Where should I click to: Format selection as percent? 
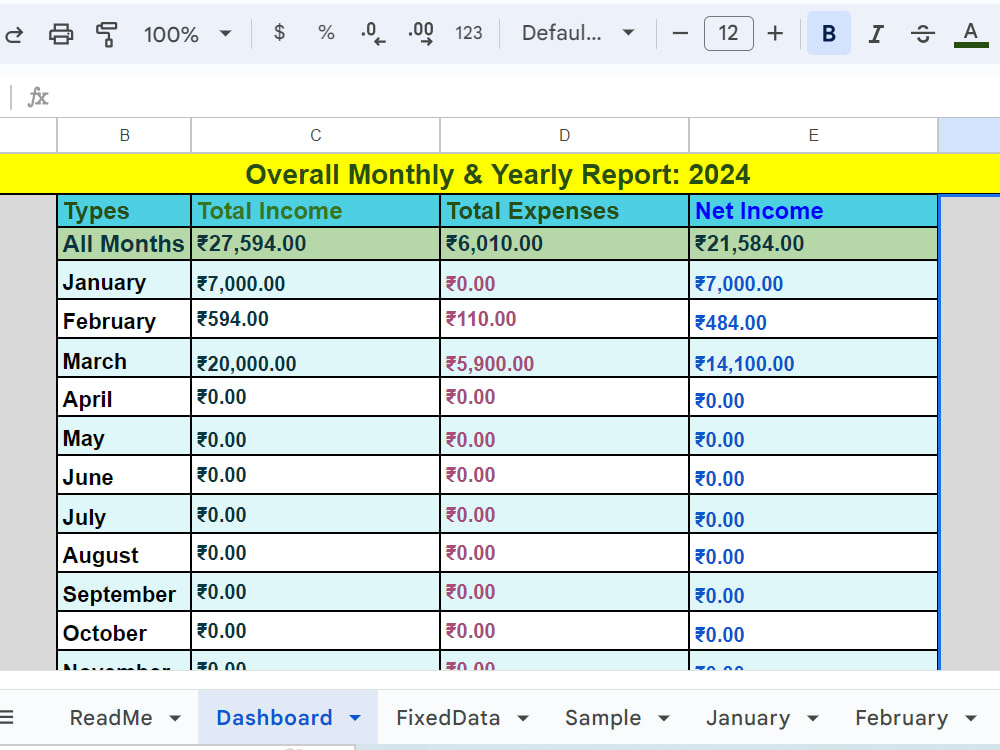pos(325,33)
